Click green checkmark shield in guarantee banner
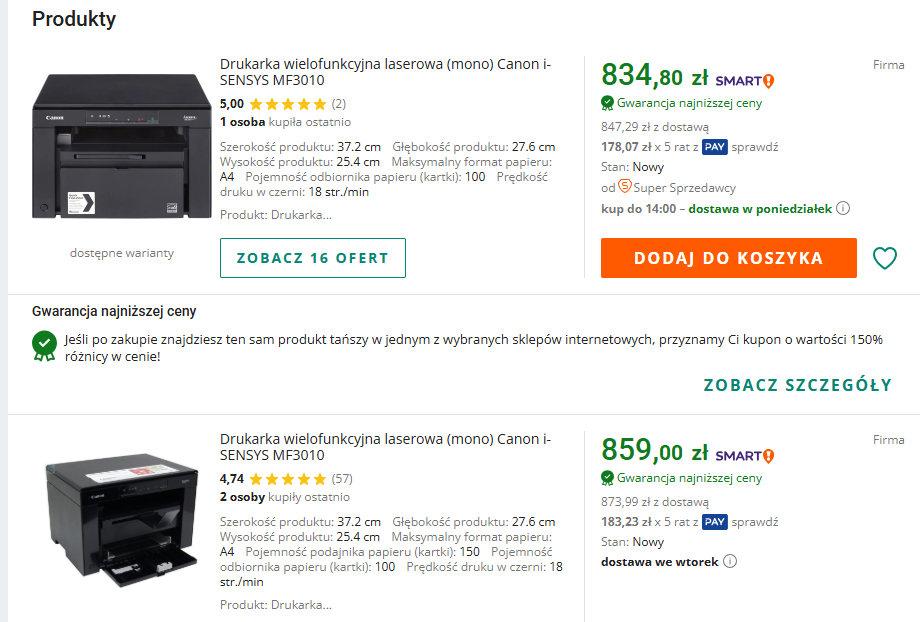920x622 pixels. (44, 343)
